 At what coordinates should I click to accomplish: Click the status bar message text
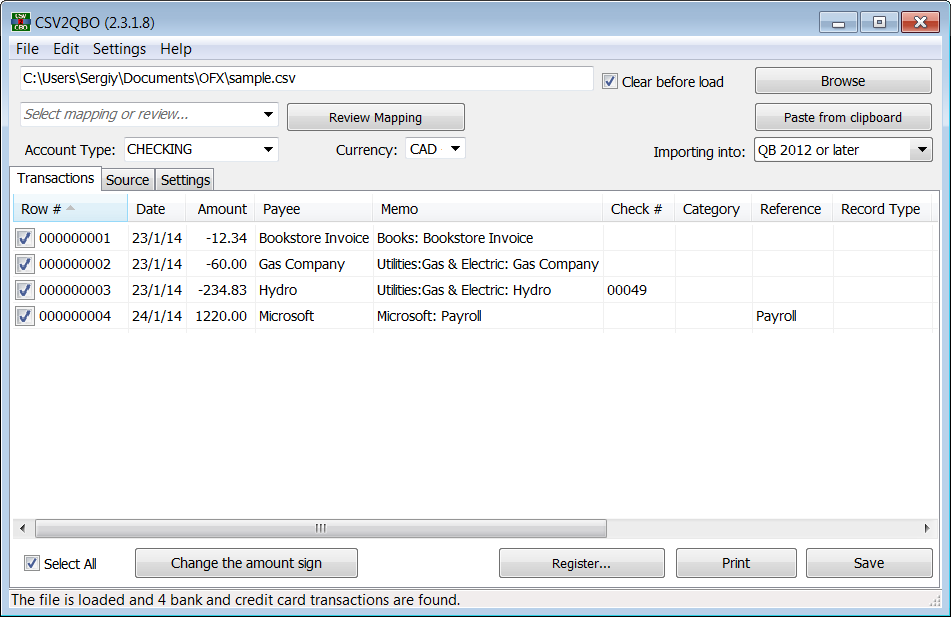(235, 599)
